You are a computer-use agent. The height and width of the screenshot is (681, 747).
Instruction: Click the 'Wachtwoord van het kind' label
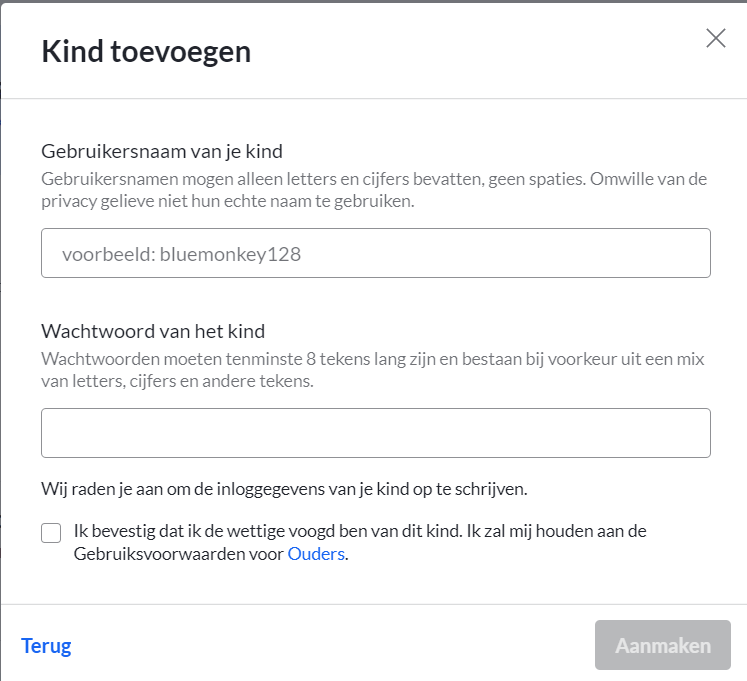tap(153, 331)
